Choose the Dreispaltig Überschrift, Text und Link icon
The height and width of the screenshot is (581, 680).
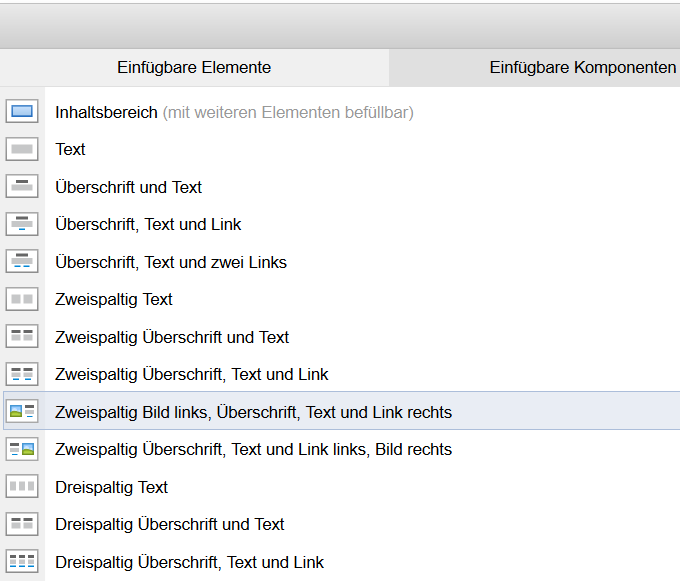22,562
